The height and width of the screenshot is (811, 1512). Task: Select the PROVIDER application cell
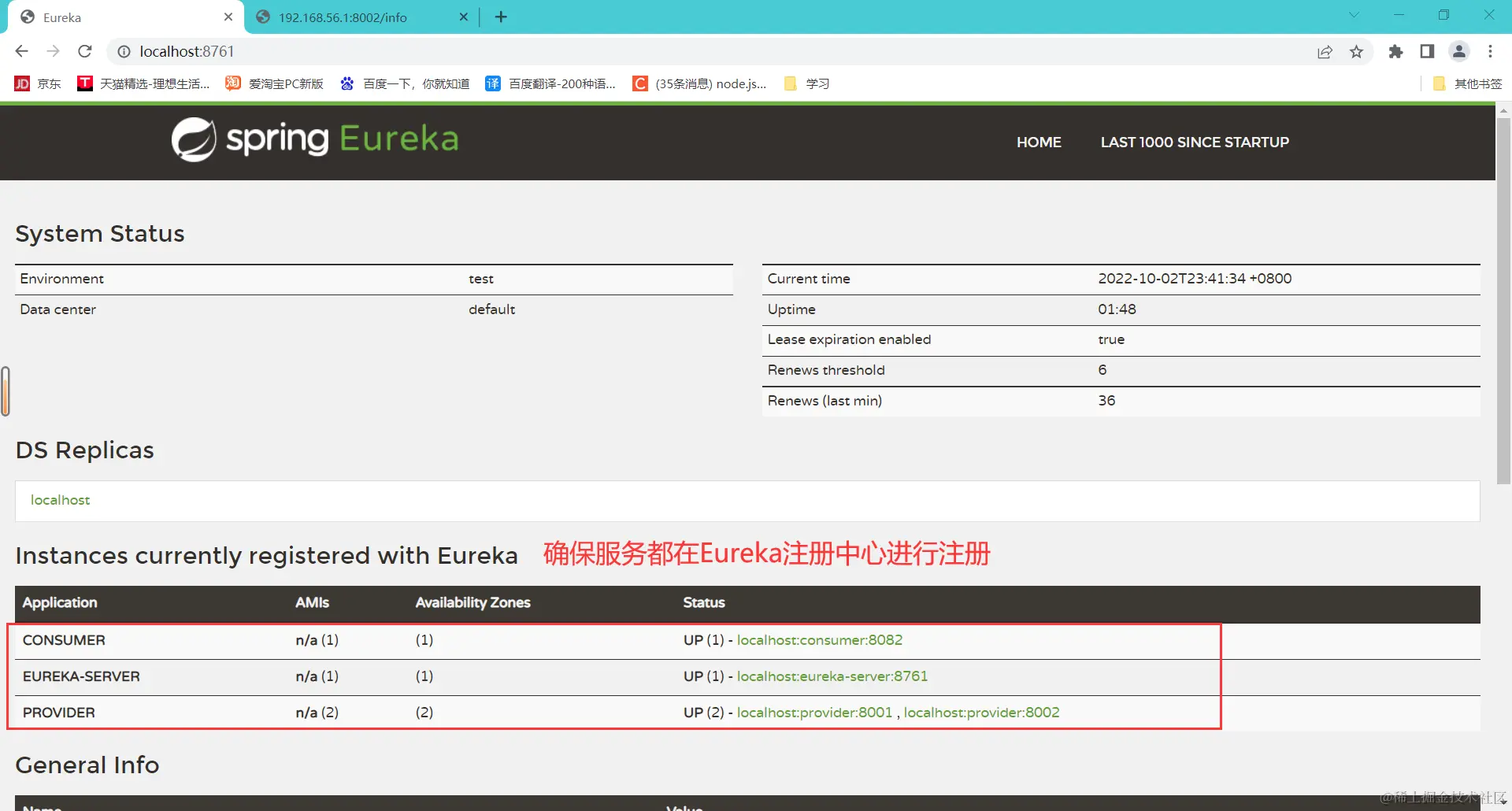59,713
